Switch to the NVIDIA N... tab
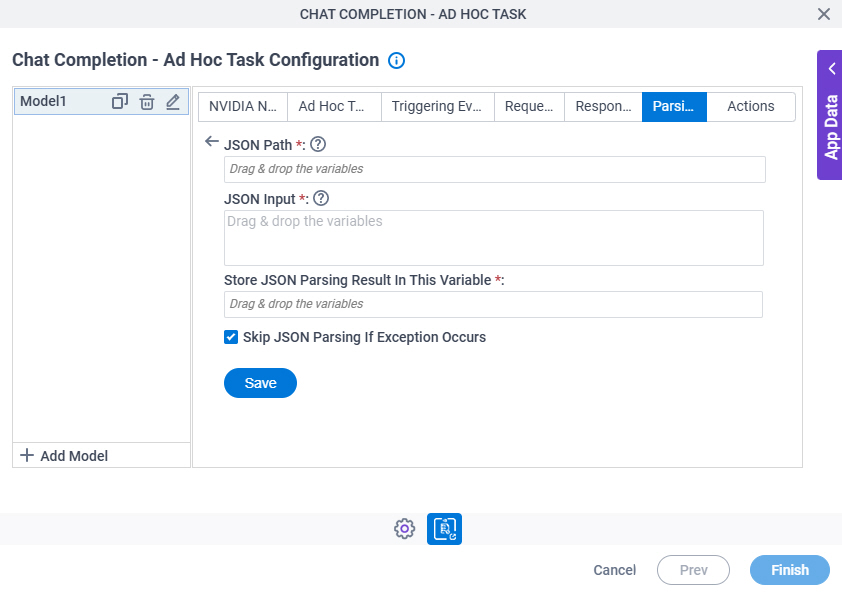The width and height of the screenshot is (842, 592). pos(243,106)
